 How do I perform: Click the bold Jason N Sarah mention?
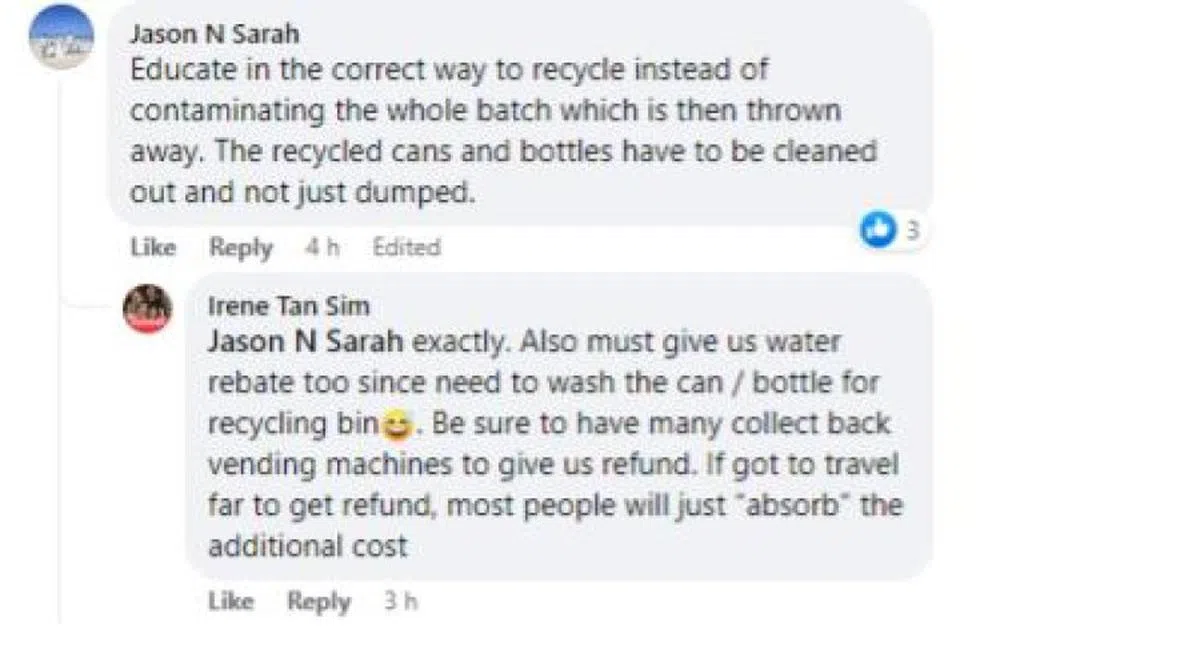tap(305, 342)
